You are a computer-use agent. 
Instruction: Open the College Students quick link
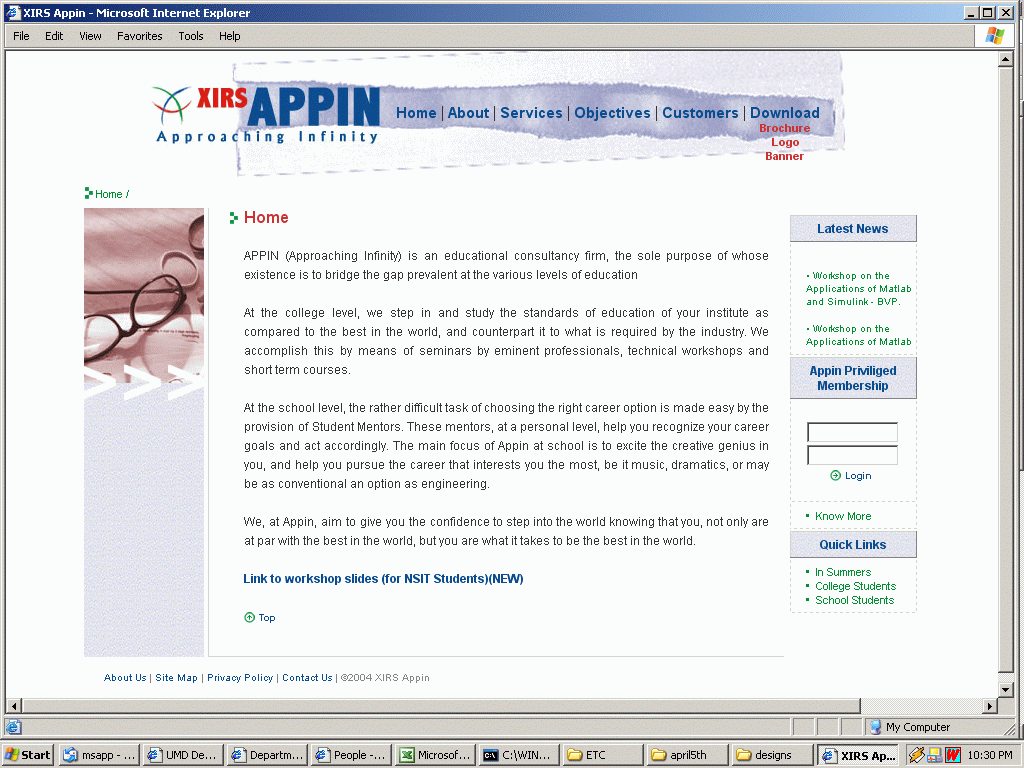tap(856, 586)
